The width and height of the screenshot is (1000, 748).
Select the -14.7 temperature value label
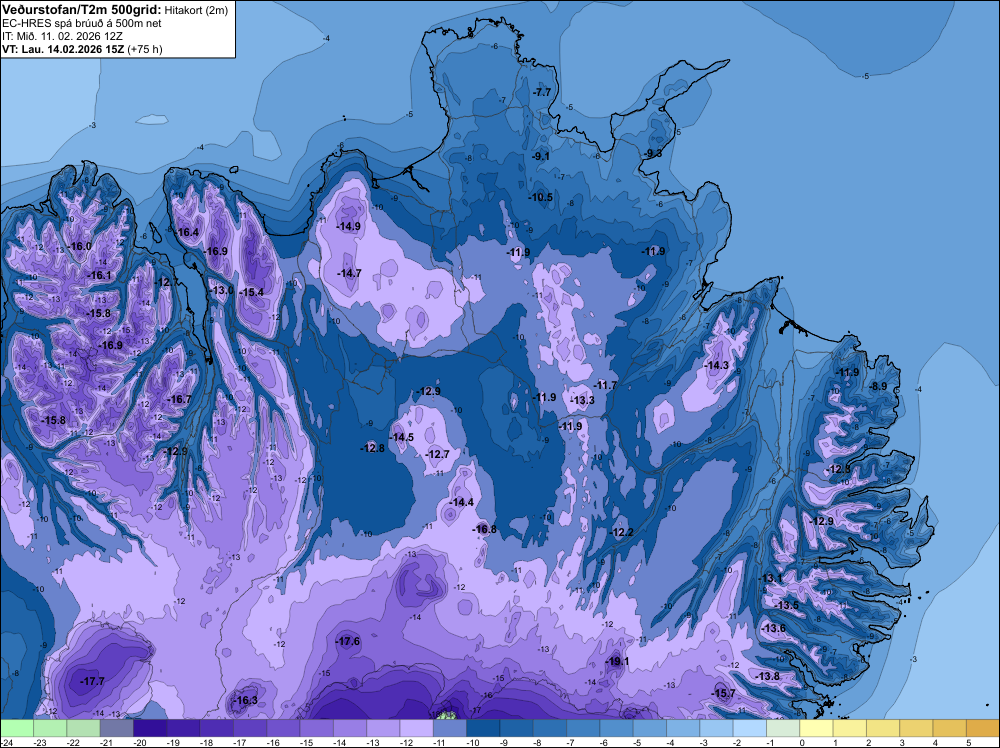coord(349,273)
